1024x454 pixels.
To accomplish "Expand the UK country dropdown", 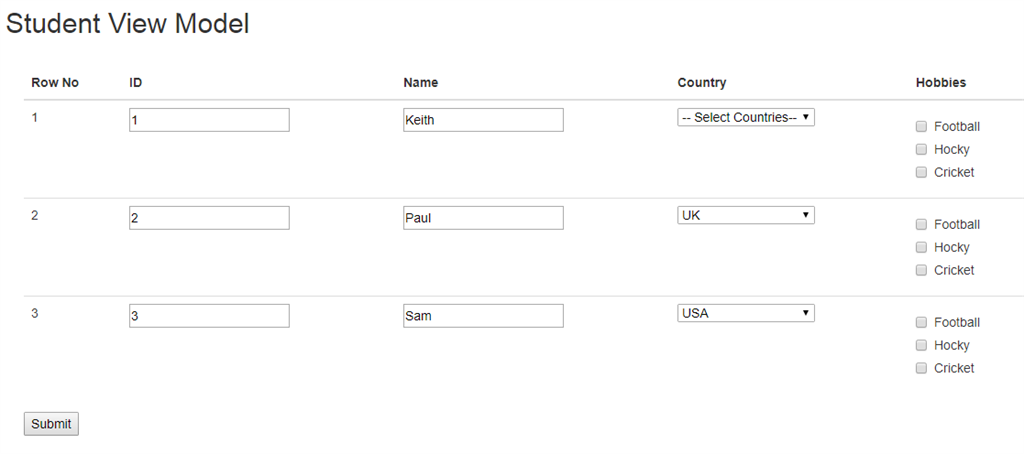I will 746,215.
